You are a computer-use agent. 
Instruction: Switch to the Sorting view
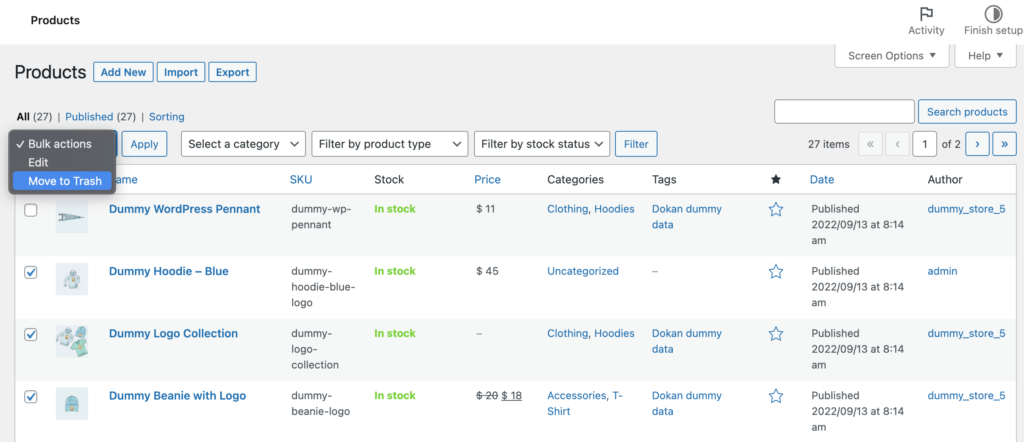167,117
